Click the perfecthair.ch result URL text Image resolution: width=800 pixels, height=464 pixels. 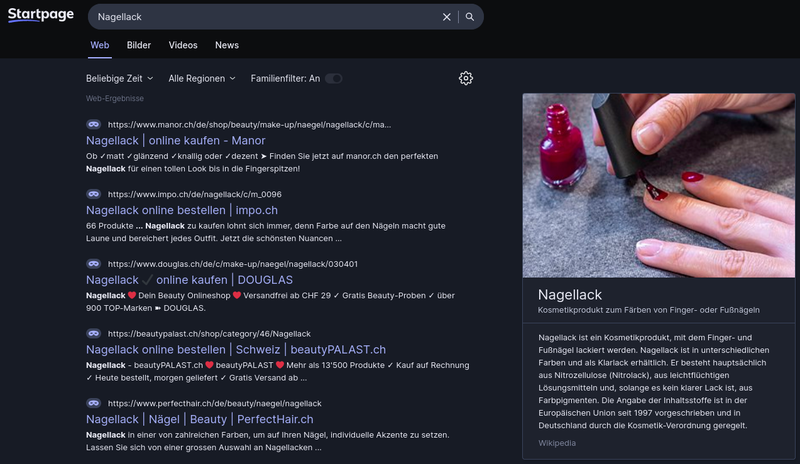pos(214,403)
